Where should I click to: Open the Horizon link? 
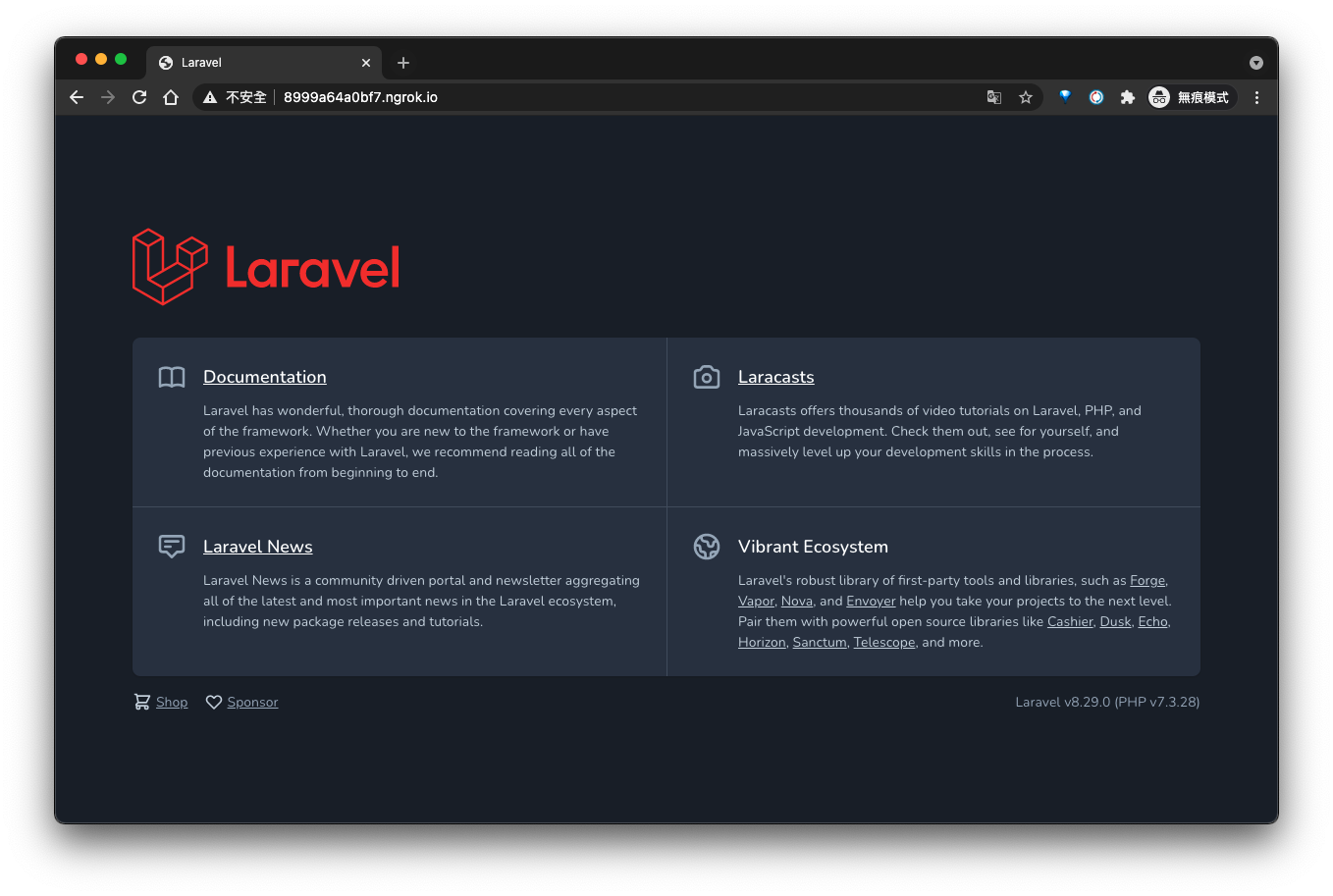click(x=762, y=642)
